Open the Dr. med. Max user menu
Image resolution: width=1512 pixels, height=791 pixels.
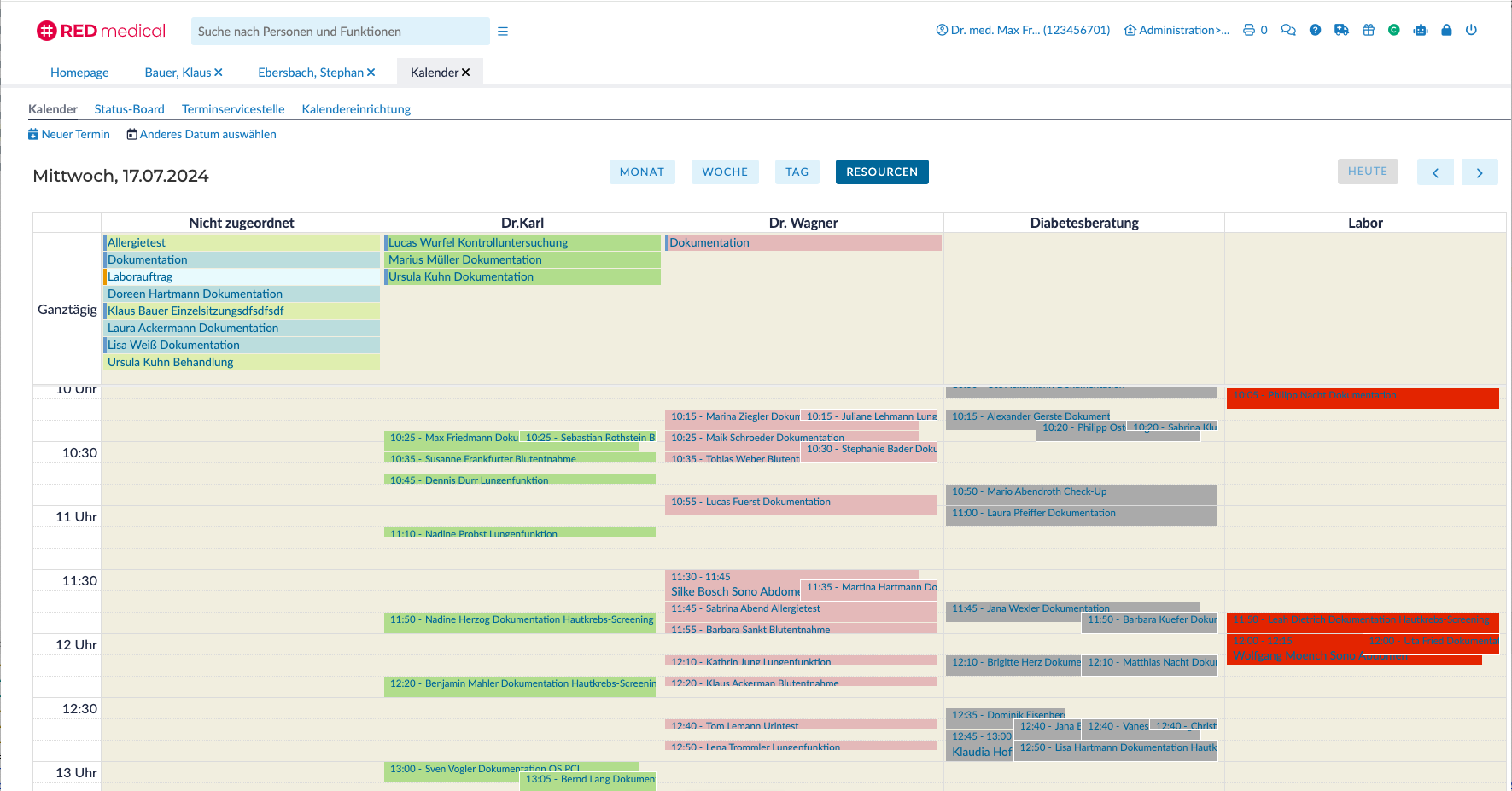[x=1023, y=30]
